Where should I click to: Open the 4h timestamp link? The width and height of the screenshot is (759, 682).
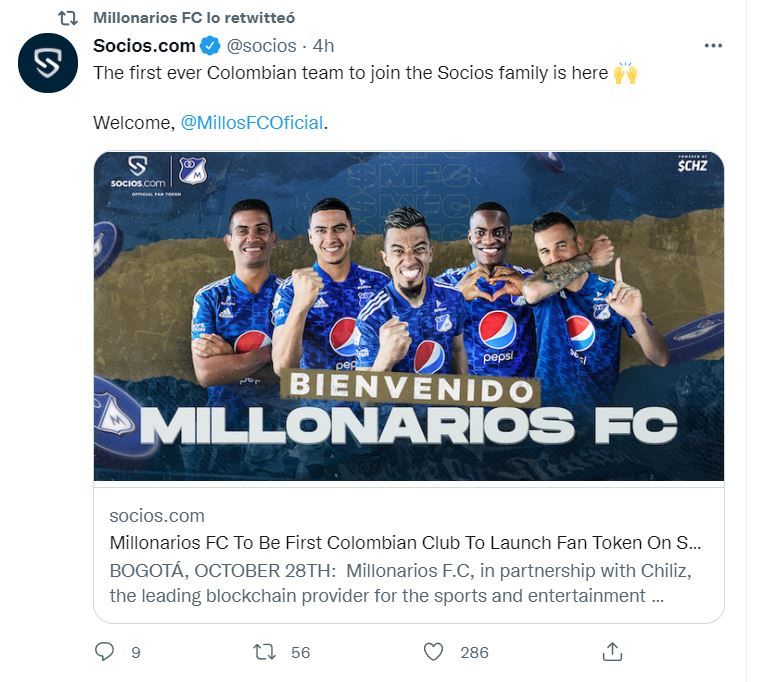click(323, 46)
